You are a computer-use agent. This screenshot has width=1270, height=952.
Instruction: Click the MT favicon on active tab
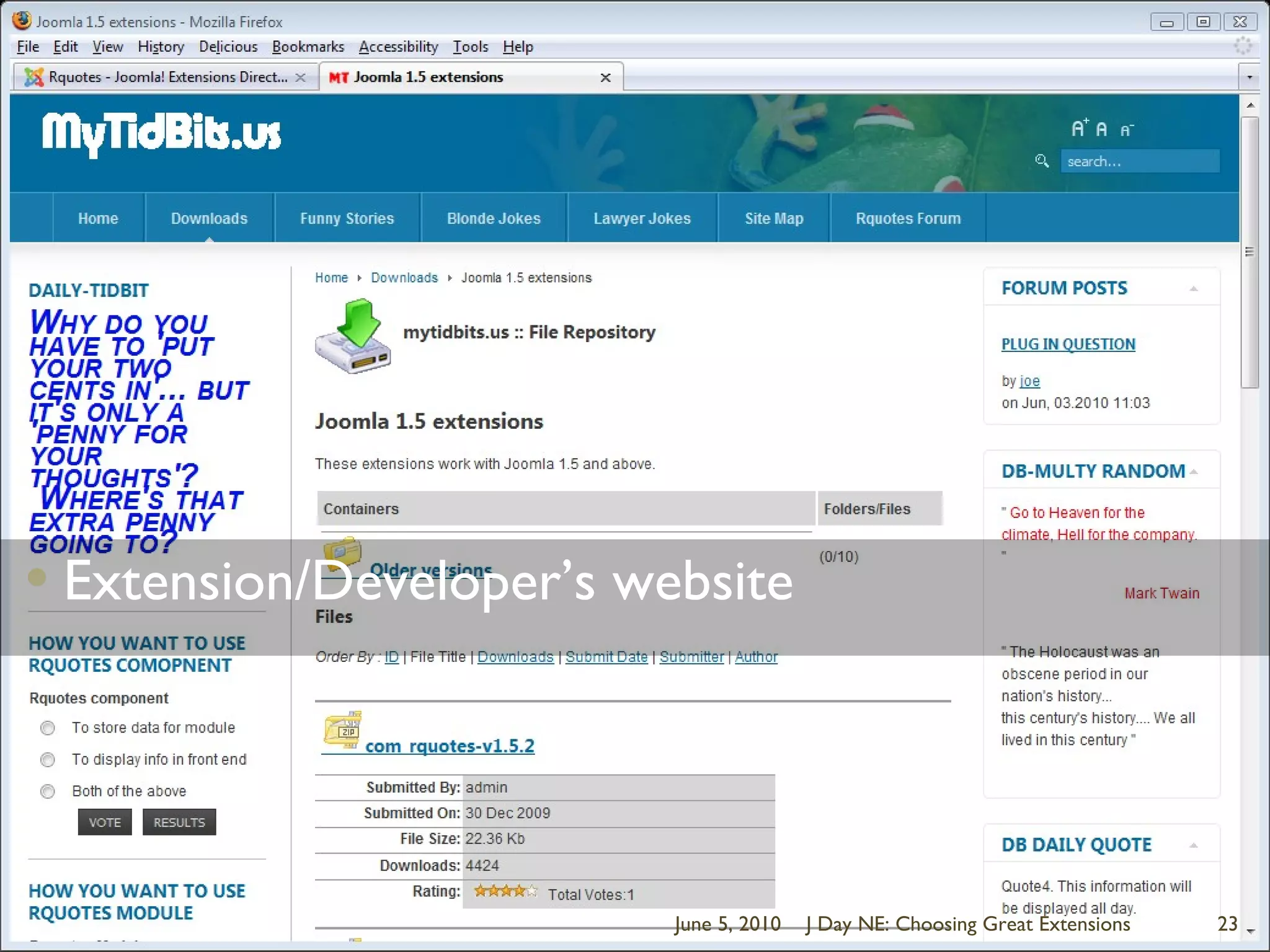339,77
